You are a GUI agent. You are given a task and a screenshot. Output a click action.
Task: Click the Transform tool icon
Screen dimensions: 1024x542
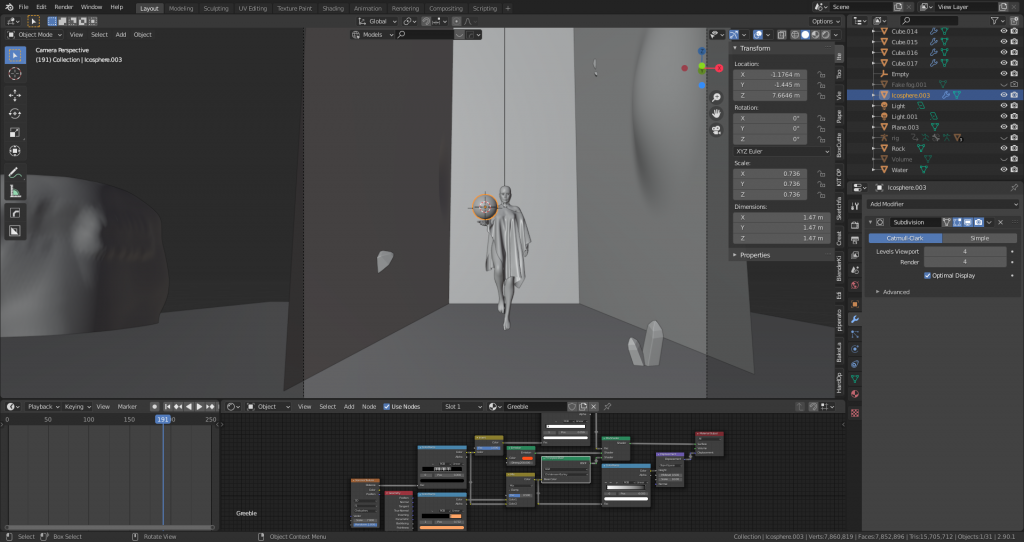click(x=15, y=151)
